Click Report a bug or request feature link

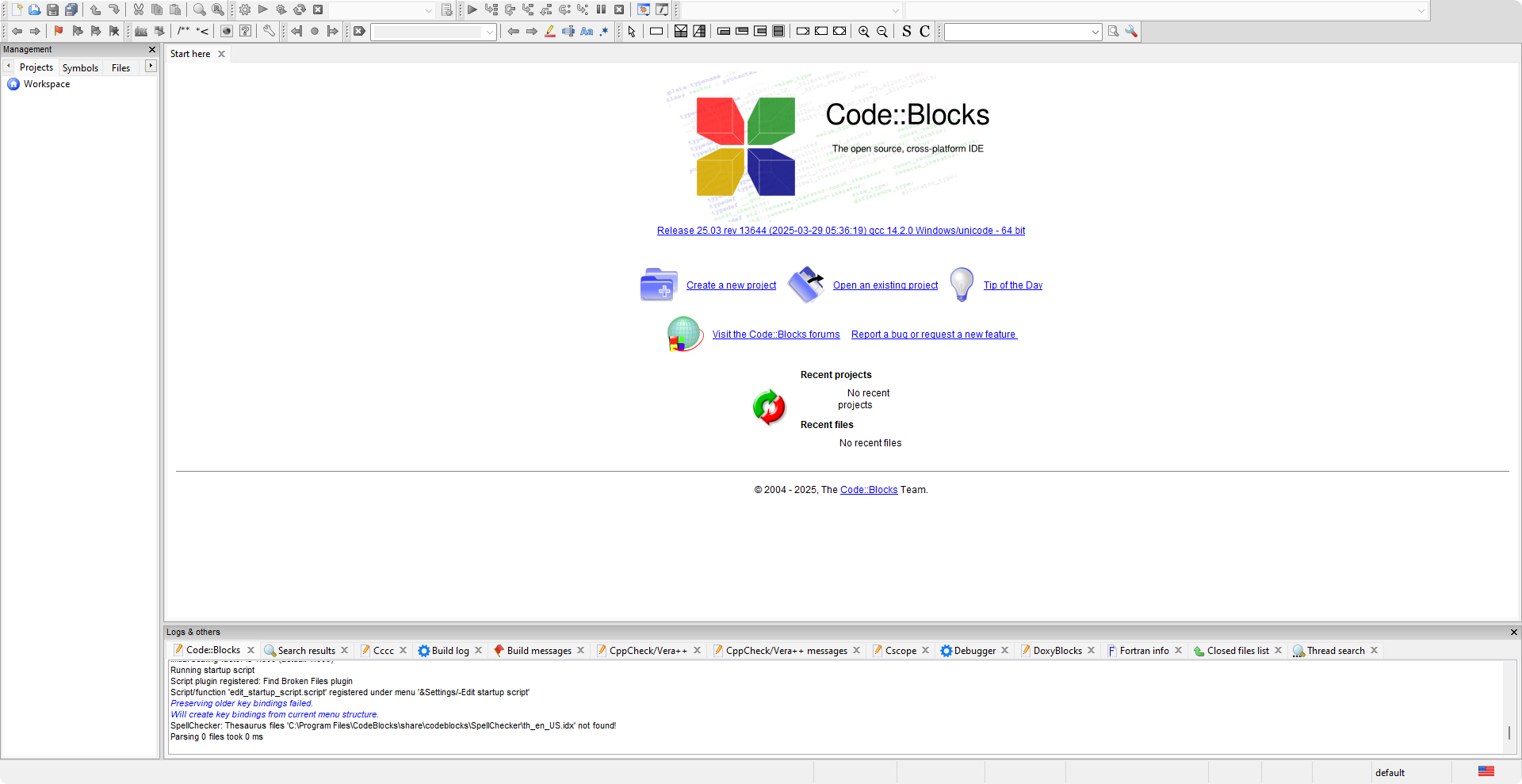(x=934, y=335)
